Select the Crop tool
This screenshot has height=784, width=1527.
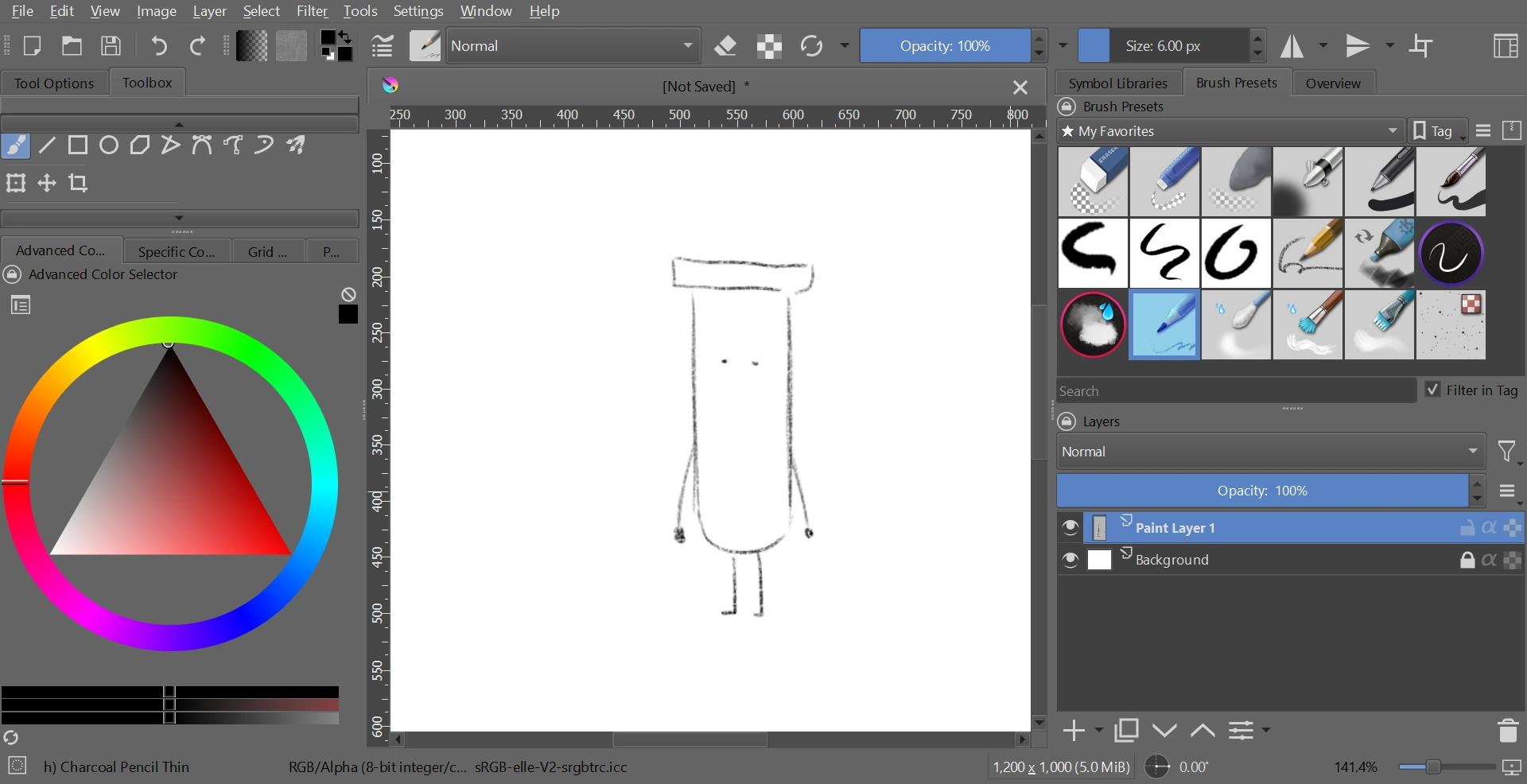click(80, 183)
